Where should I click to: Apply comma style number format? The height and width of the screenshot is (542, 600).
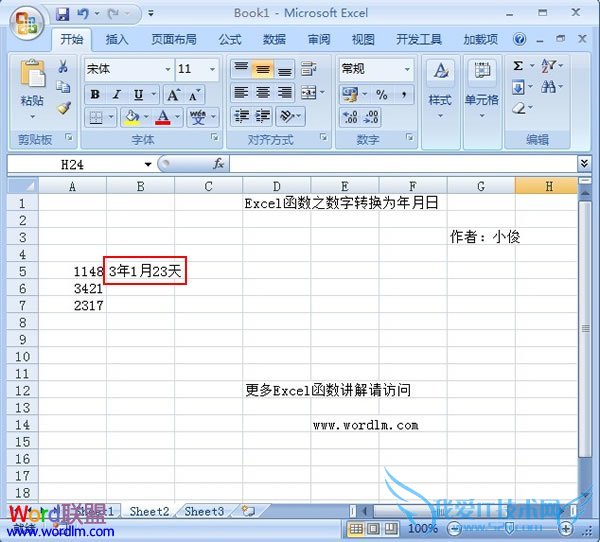[x=403, y=94]
